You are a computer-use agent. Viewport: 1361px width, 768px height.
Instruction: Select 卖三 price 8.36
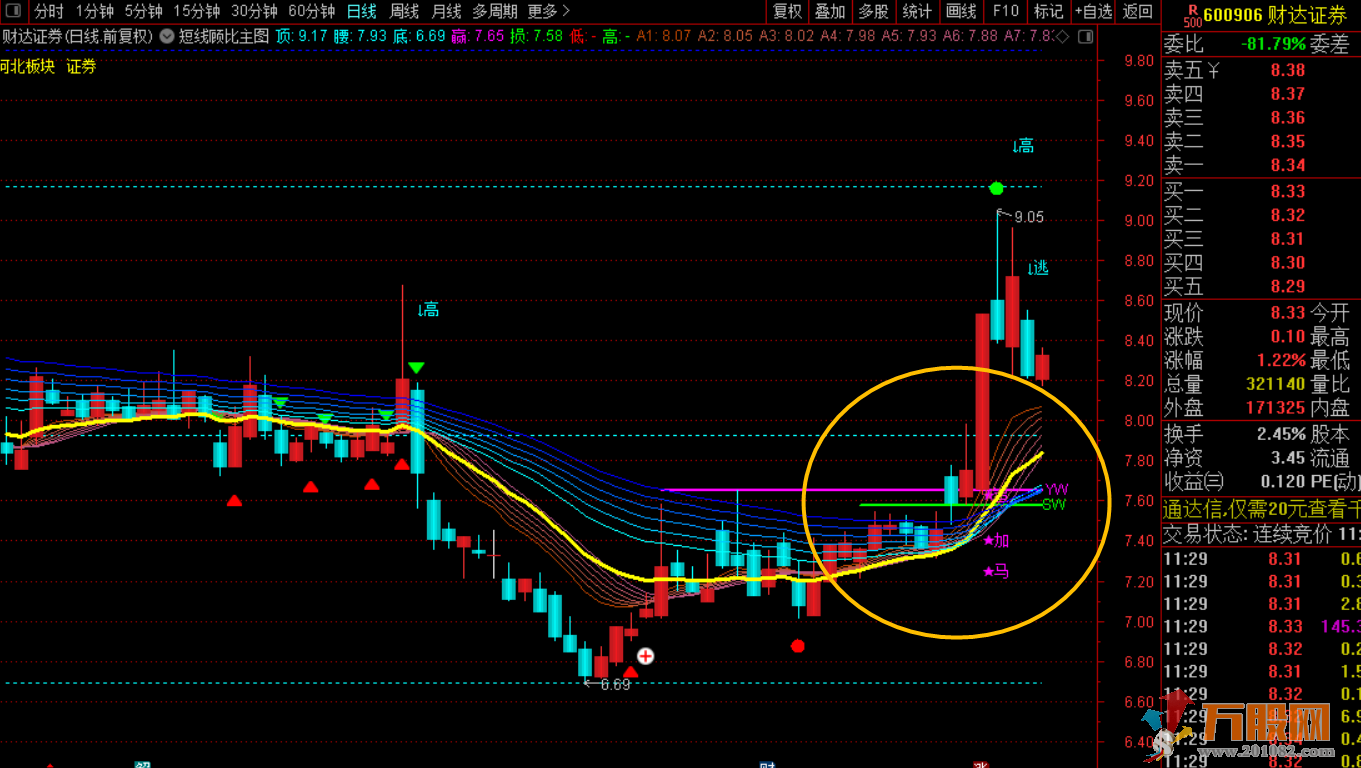click(1288, 118)
